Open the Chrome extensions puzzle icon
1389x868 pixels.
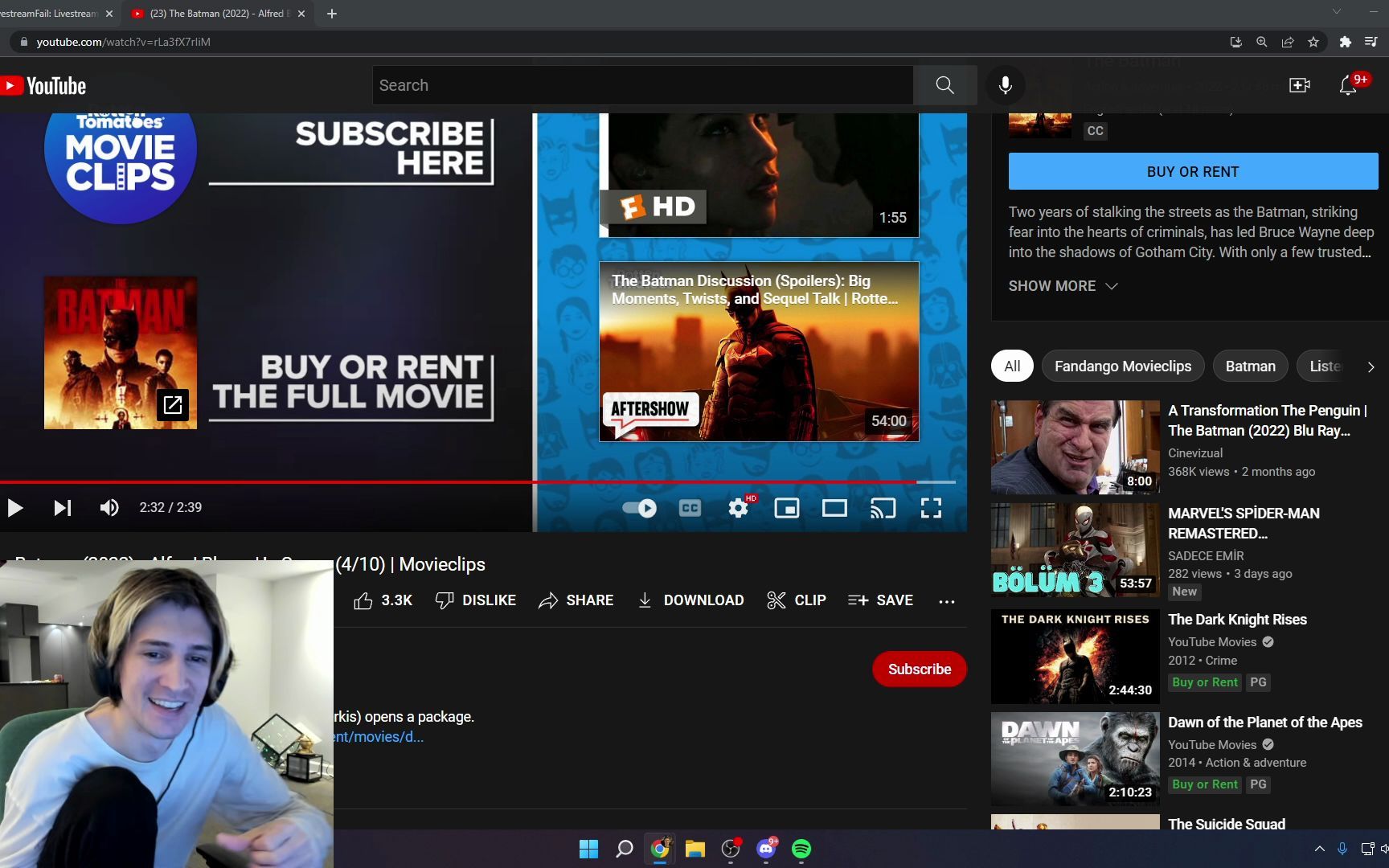[x=1345, y=42]
